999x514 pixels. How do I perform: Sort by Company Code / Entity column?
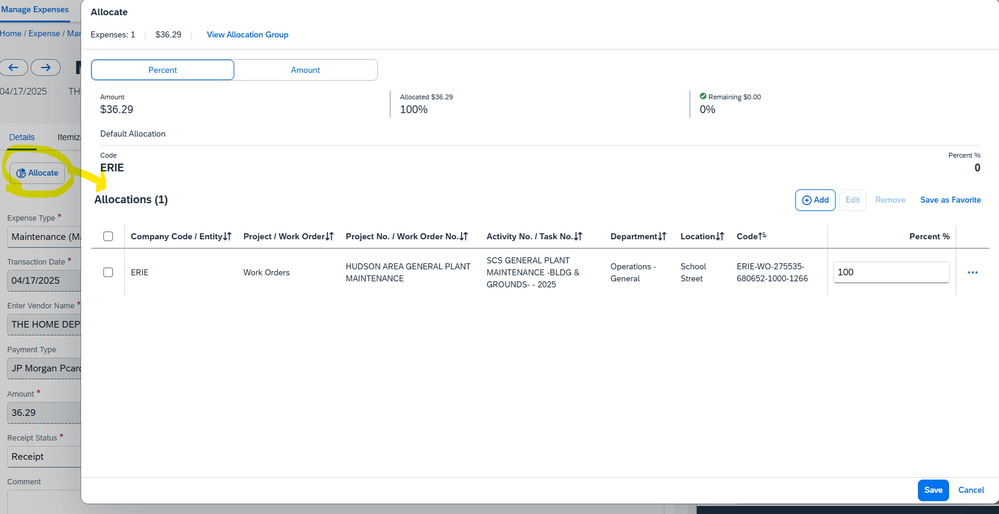click(181, 236)
